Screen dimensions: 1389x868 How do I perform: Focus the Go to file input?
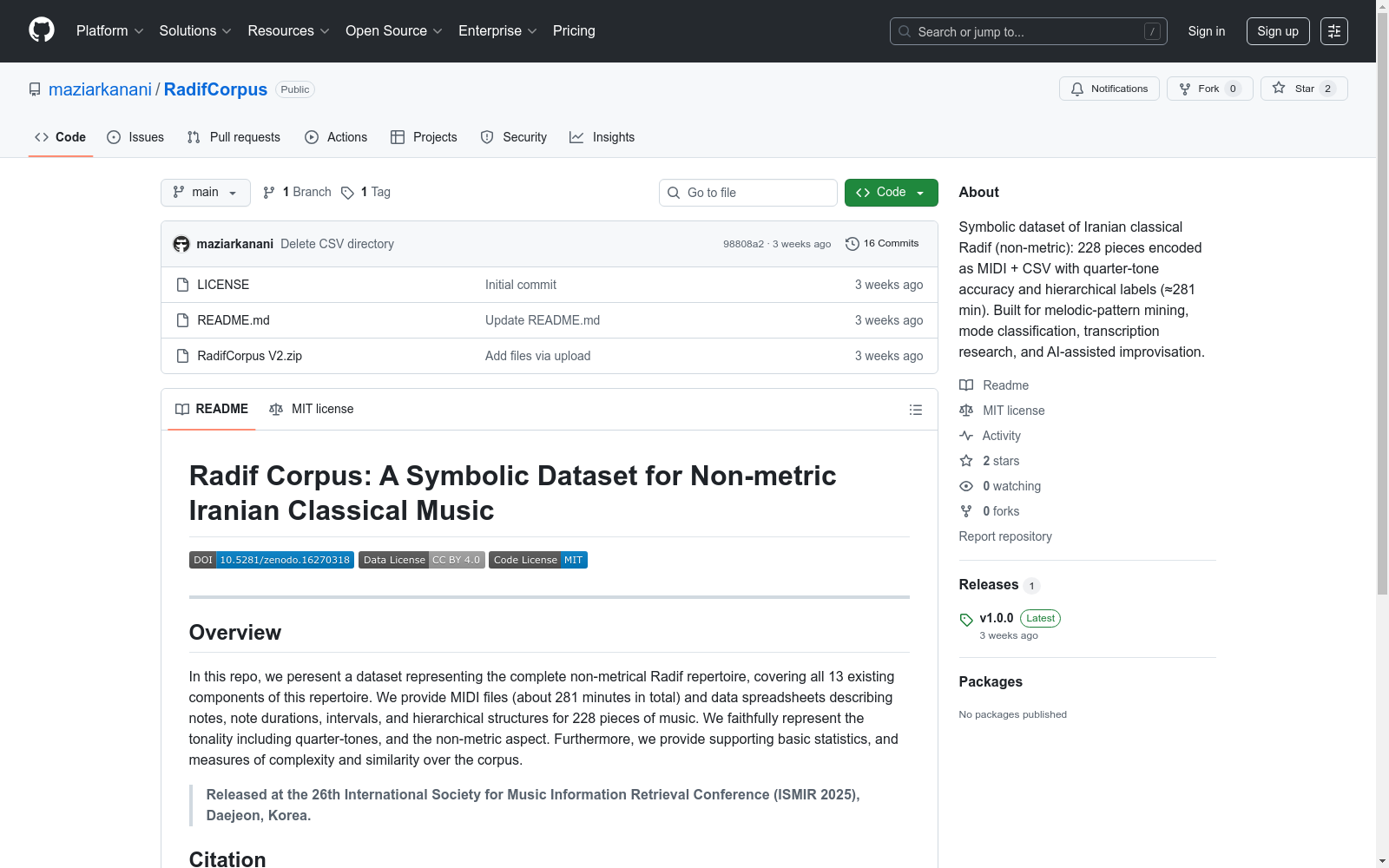pyautogui.click(x=748, y=193)
